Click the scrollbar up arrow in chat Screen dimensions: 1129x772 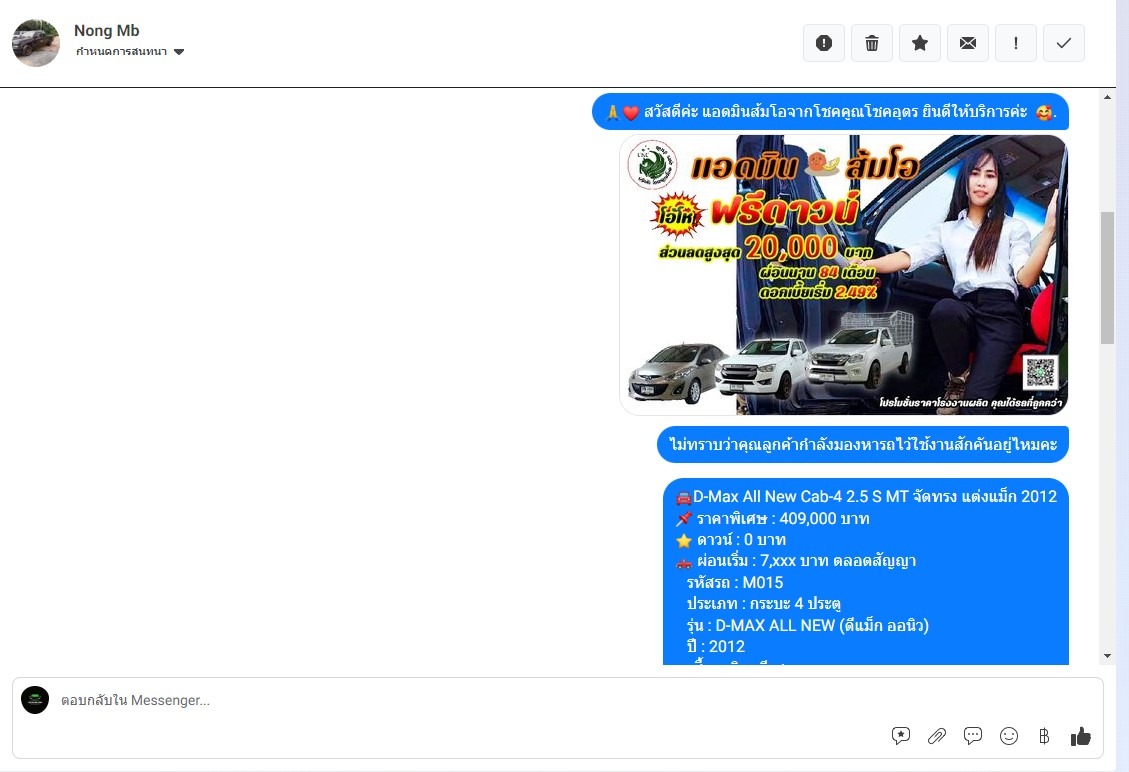click(1107, 96)
